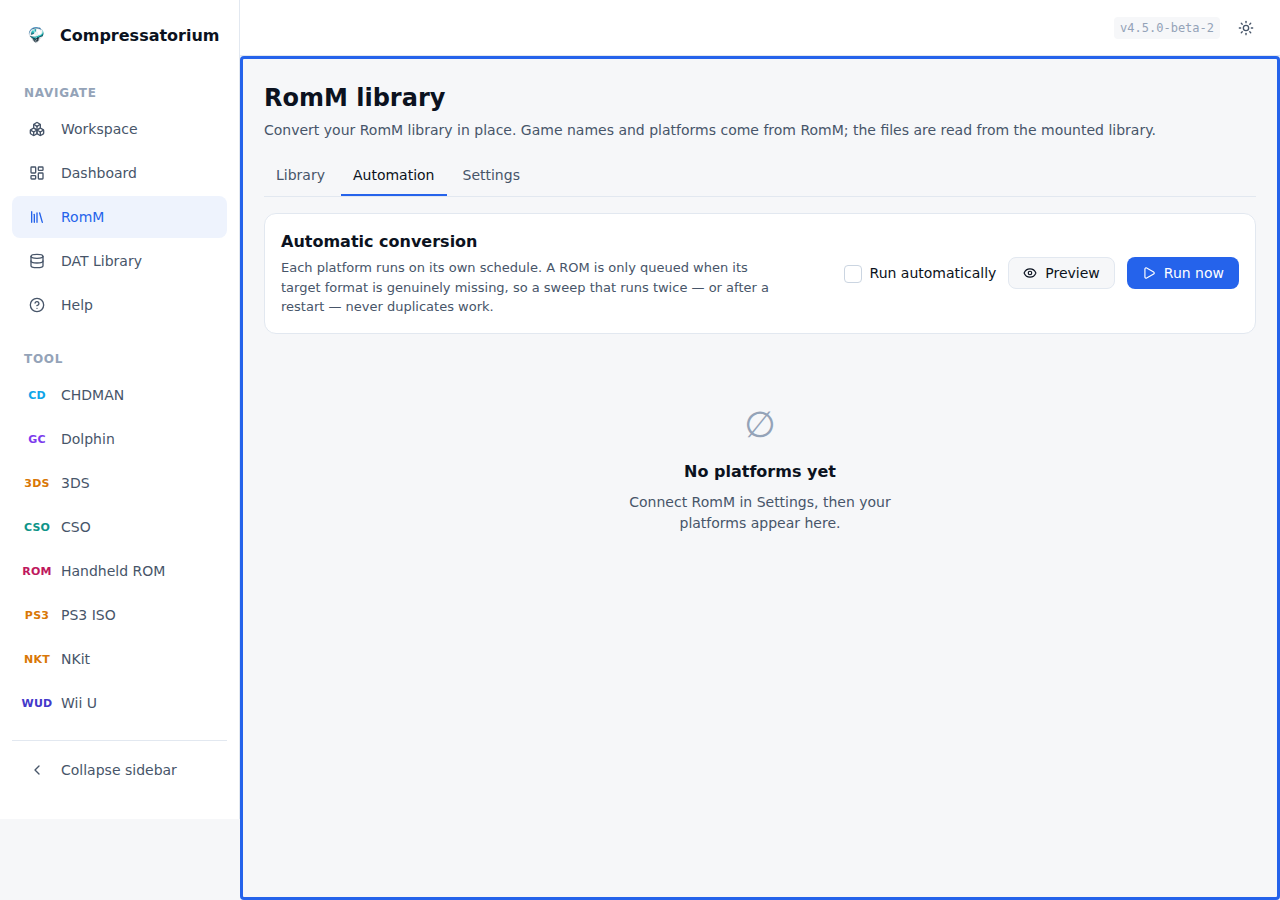Click the NKT badge for NKit
1280x900 pixels.
(37, 659)
